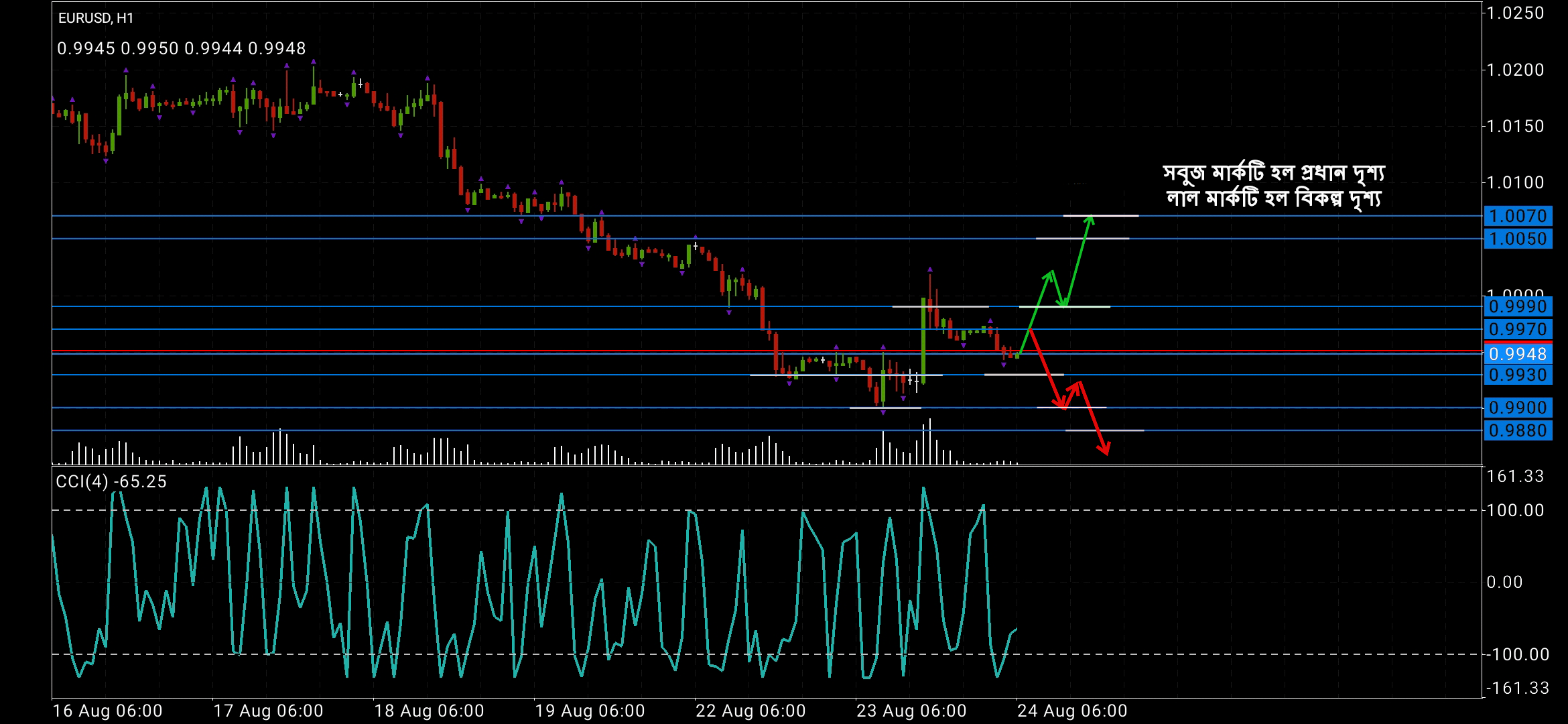Select the 0.9970 price level label

point(1518,329)
